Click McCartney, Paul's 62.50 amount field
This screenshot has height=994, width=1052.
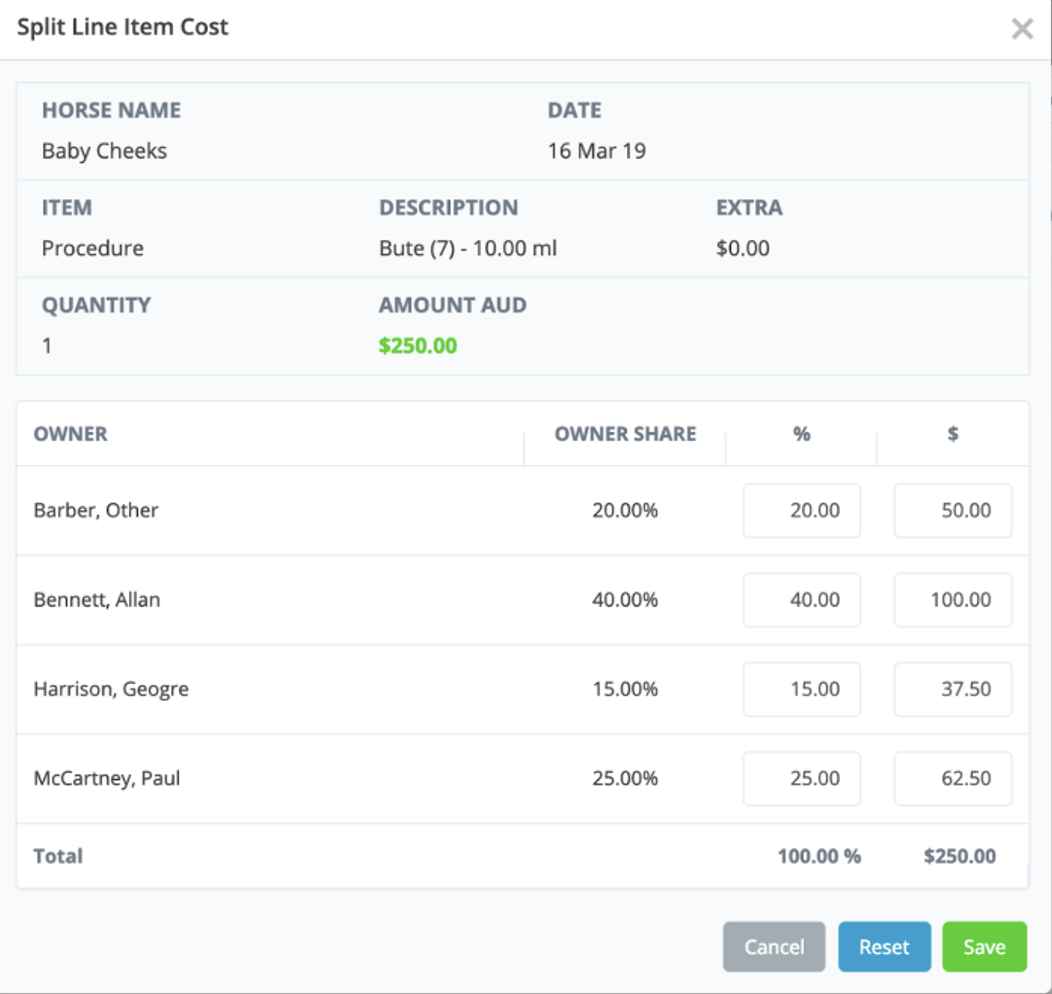[952, 778]
